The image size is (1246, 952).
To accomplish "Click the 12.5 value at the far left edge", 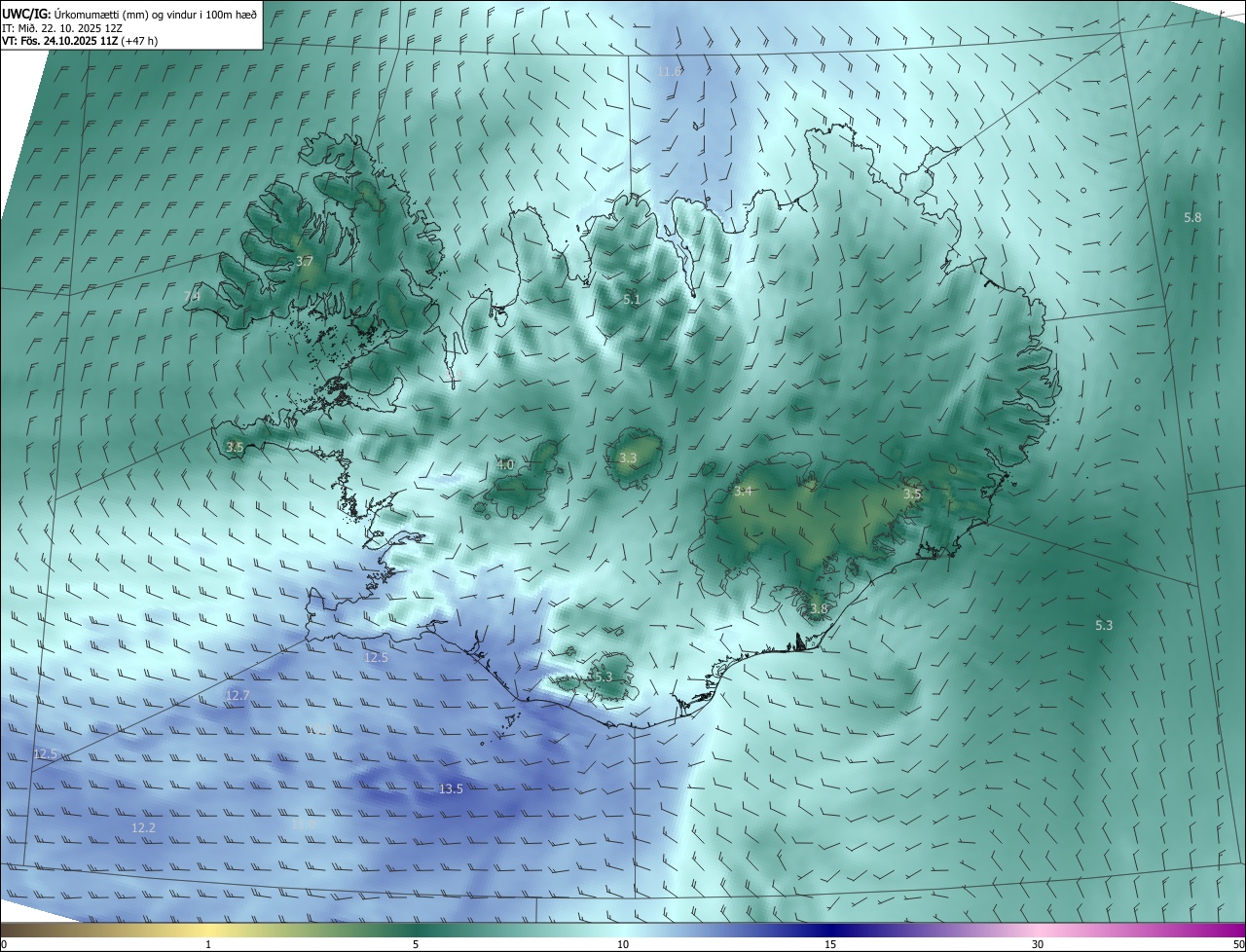I will click(46, 754).
